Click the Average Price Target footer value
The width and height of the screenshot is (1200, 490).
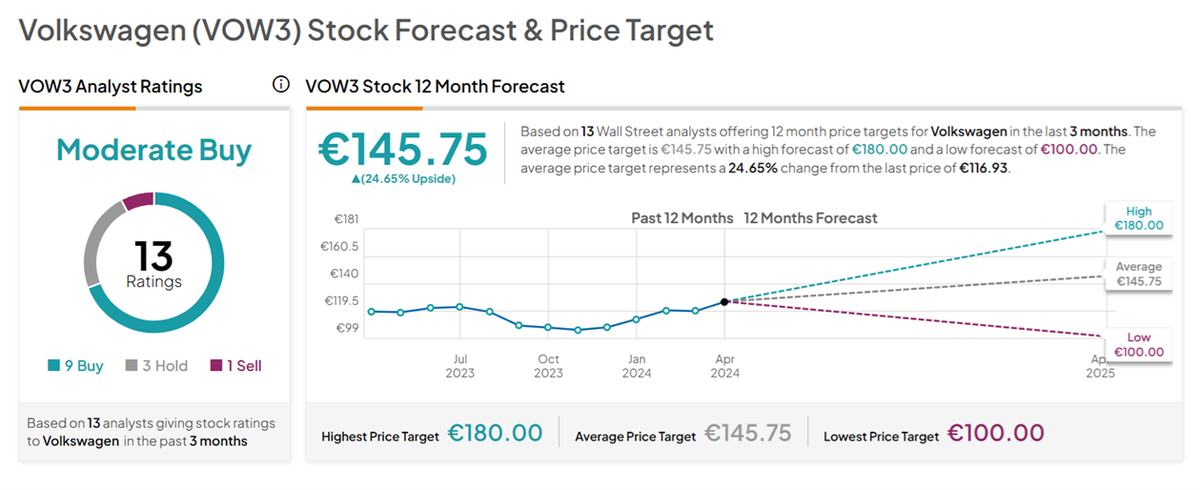[747, 433]
